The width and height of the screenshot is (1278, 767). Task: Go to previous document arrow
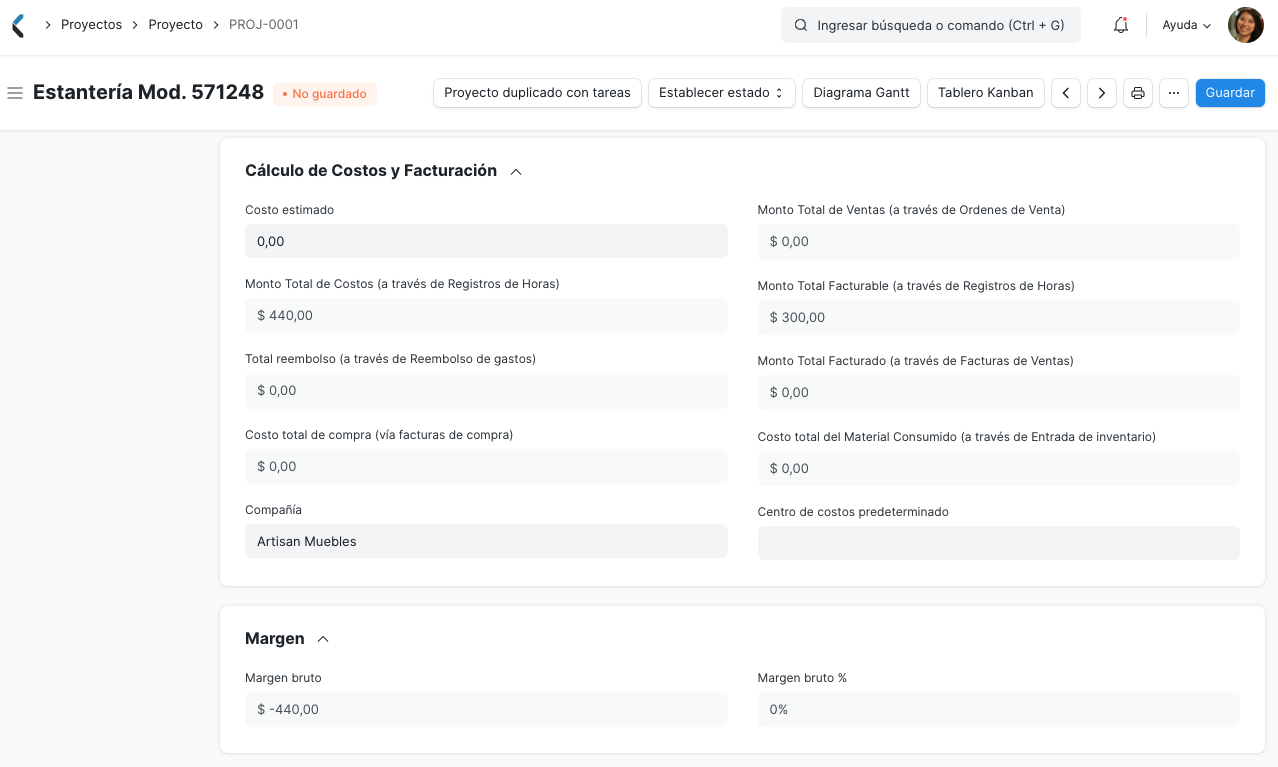[1066, 93]
